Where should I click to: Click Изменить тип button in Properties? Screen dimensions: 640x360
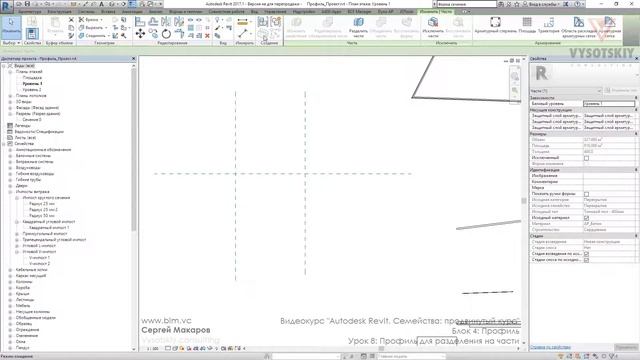point(620,91)
